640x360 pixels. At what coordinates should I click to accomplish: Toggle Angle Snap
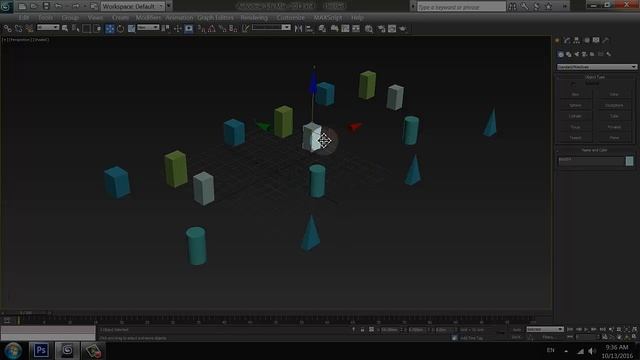(211, 29)
